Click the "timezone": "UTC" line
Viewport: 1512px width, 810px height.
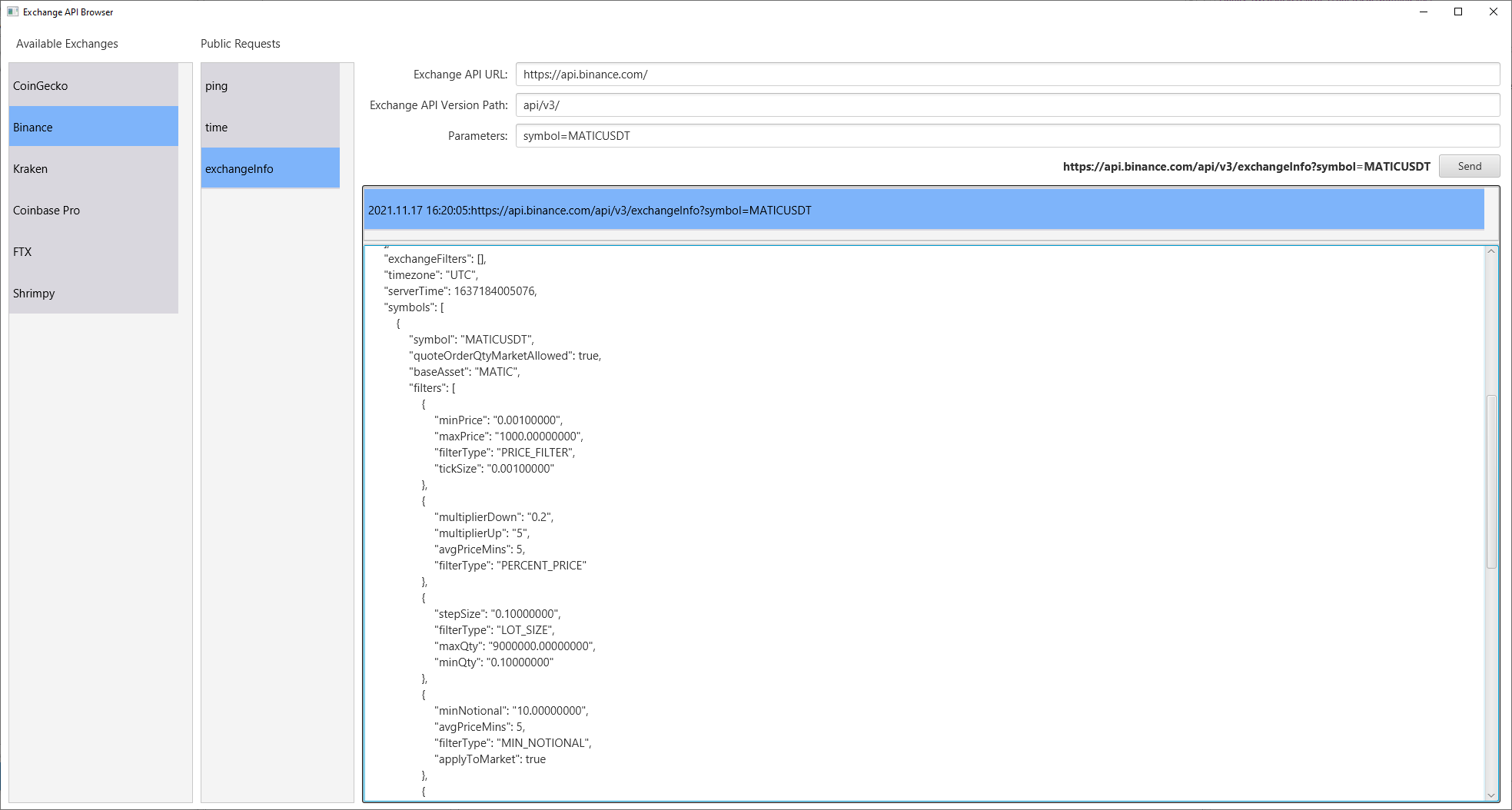[x=431, y=275]
